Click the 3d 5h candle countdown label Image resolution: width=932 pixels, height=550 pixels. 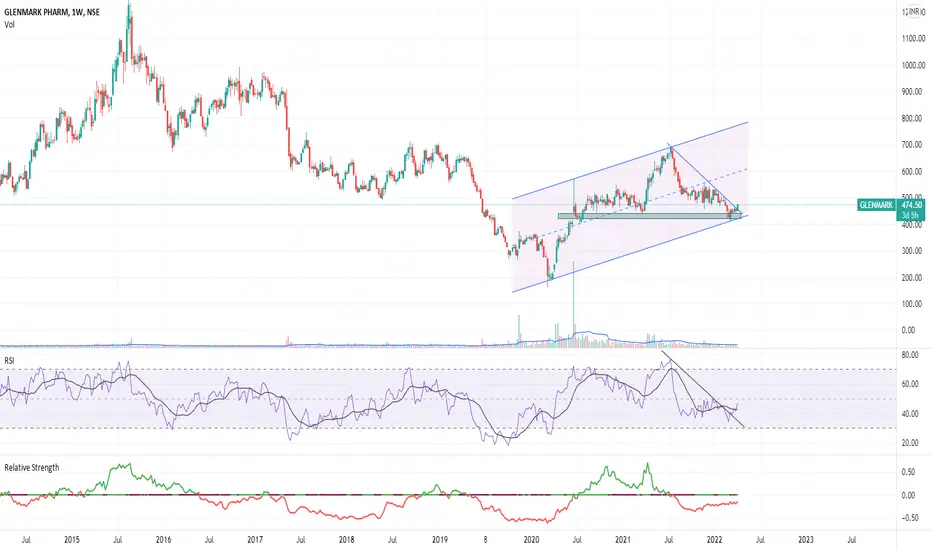(909, 215)
